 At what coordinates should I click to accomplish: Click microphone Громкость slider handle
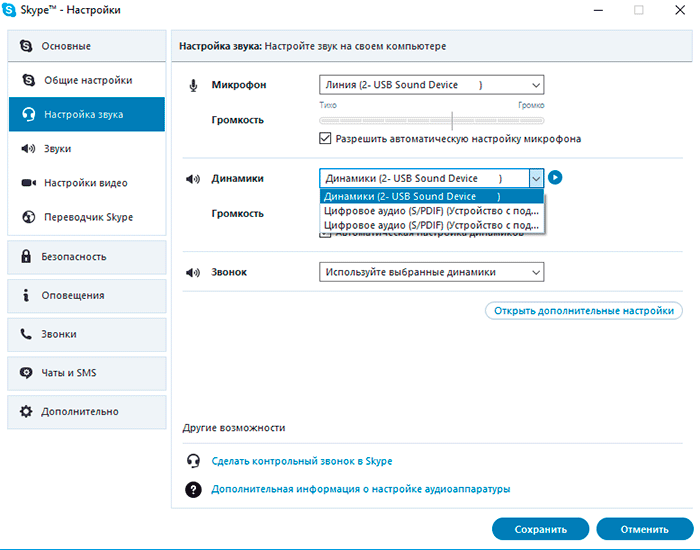click(x=452, y=120)
